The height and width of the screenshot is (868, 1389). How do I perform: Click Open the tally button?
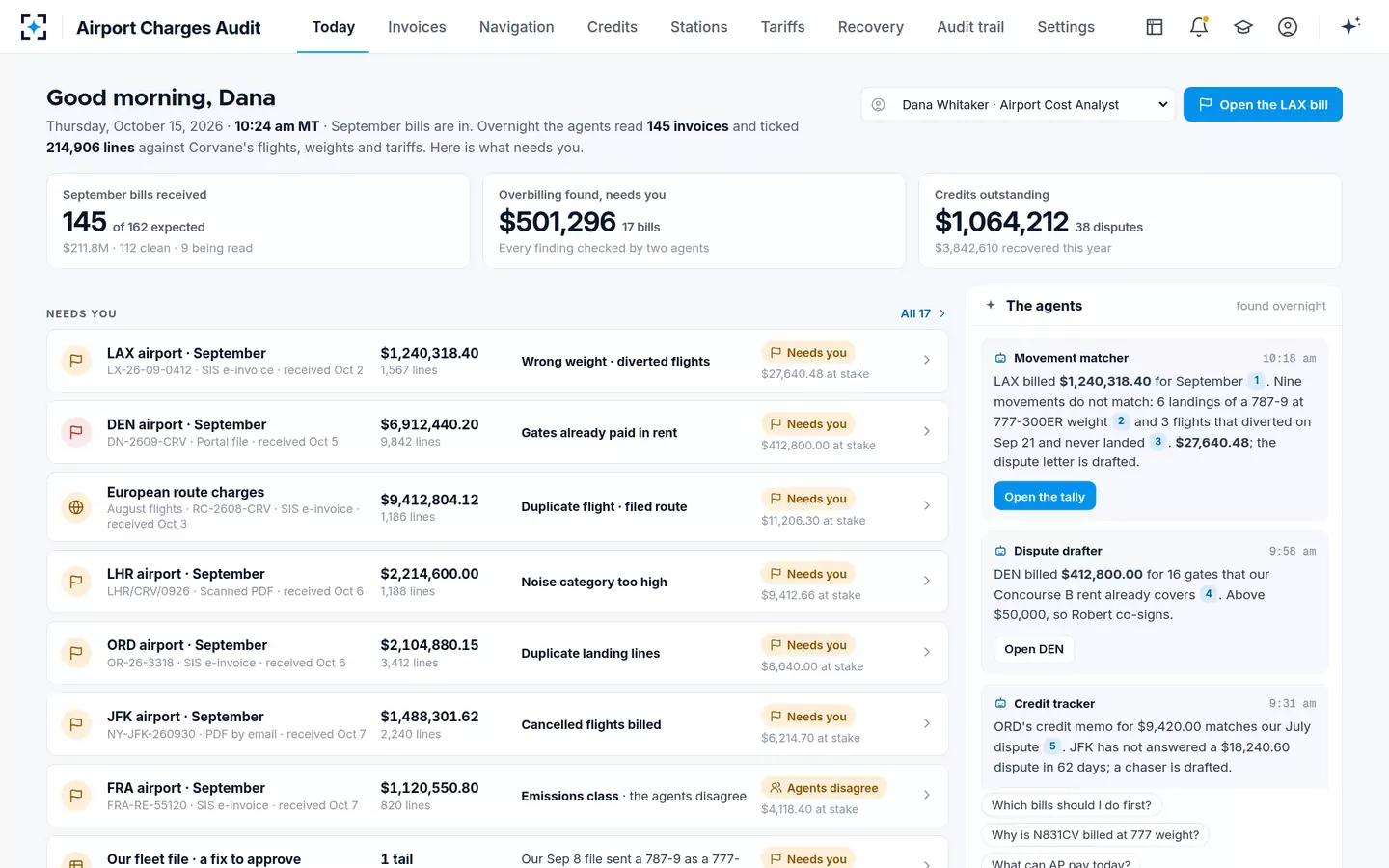tap(1045, 497)
